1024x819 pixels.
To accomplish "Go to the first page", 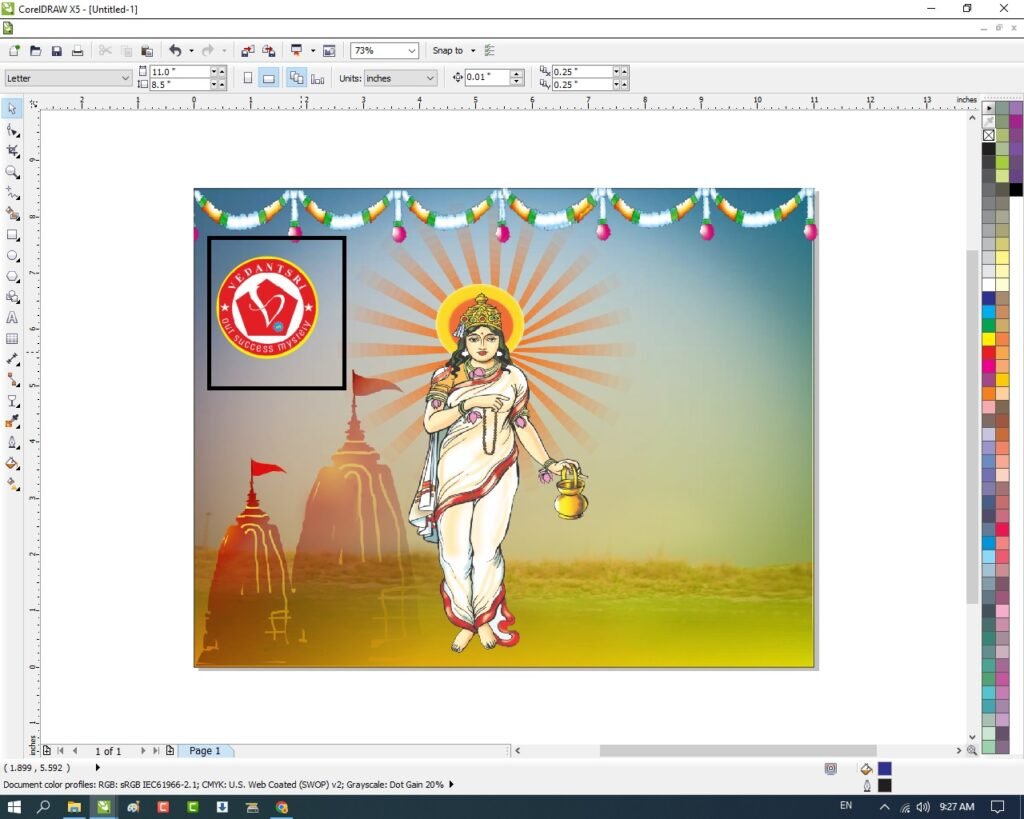I will (x=61, y=751).
